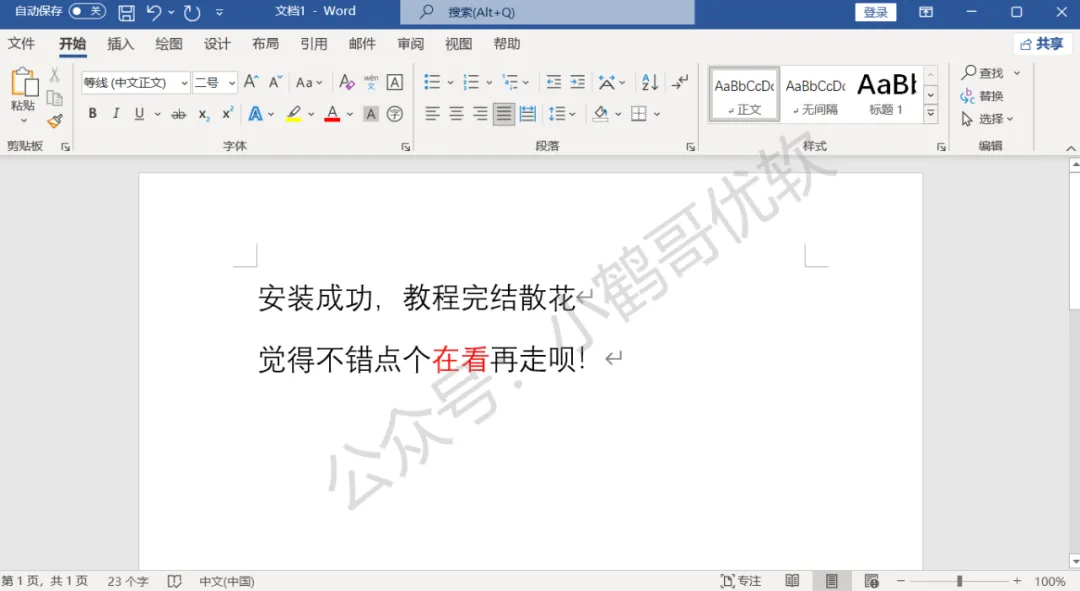Switch to Read Mode view
This screenshot has width=1080, height=591.
pyautogui.click(x=792, y=581)
